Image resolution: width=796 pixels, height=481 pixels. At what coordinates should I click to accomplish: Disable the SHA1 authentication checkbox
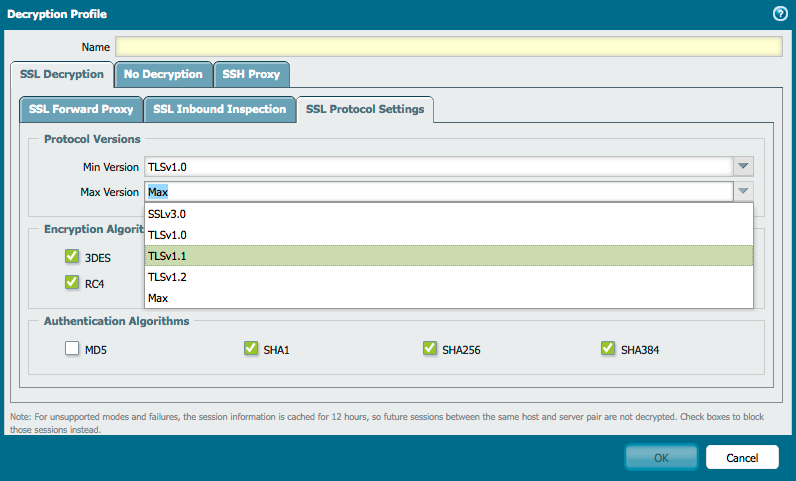click(x=251, y=348)
